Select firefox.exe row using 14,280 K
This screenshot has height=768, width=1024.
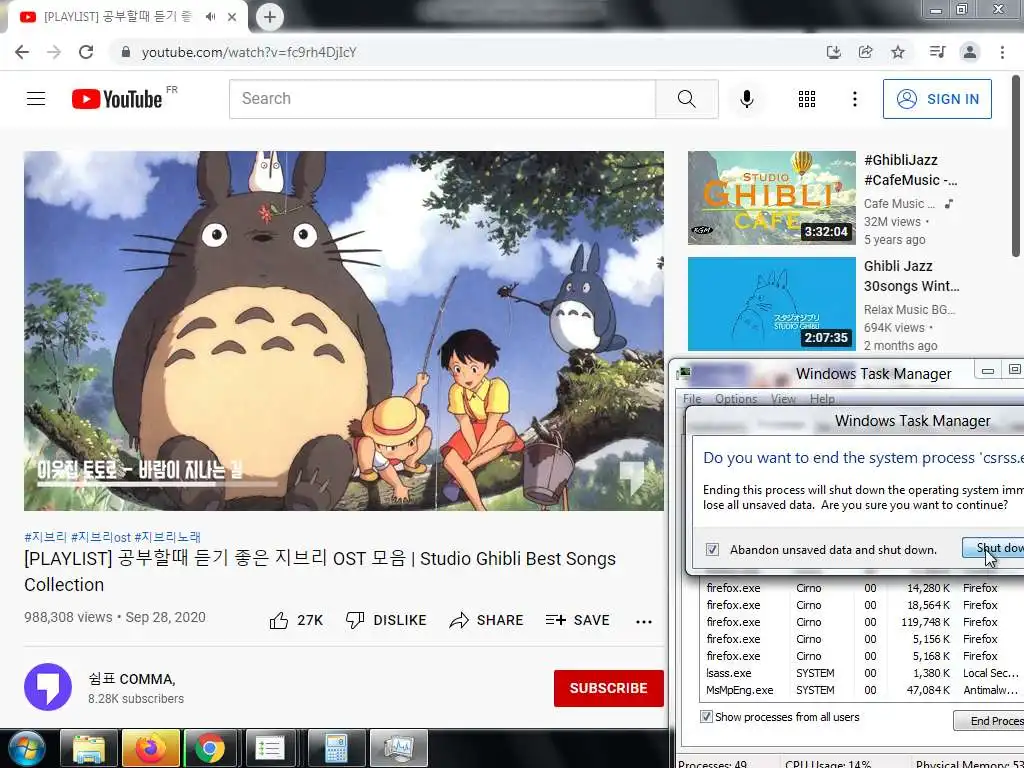click(x=863, y=588)
